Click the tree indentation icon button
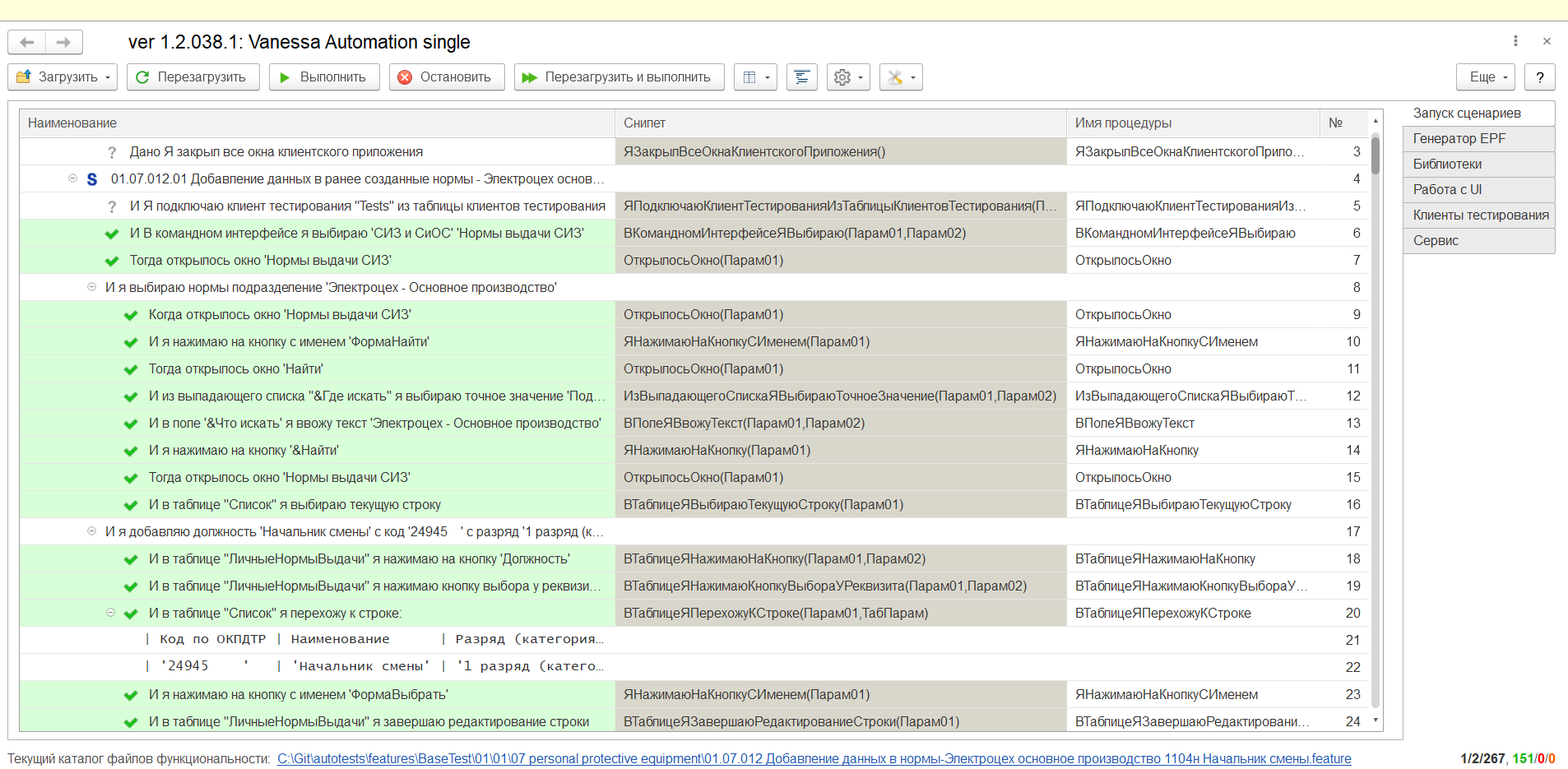This screenshot has height=769, width=1568. click(x=801, y=77)
